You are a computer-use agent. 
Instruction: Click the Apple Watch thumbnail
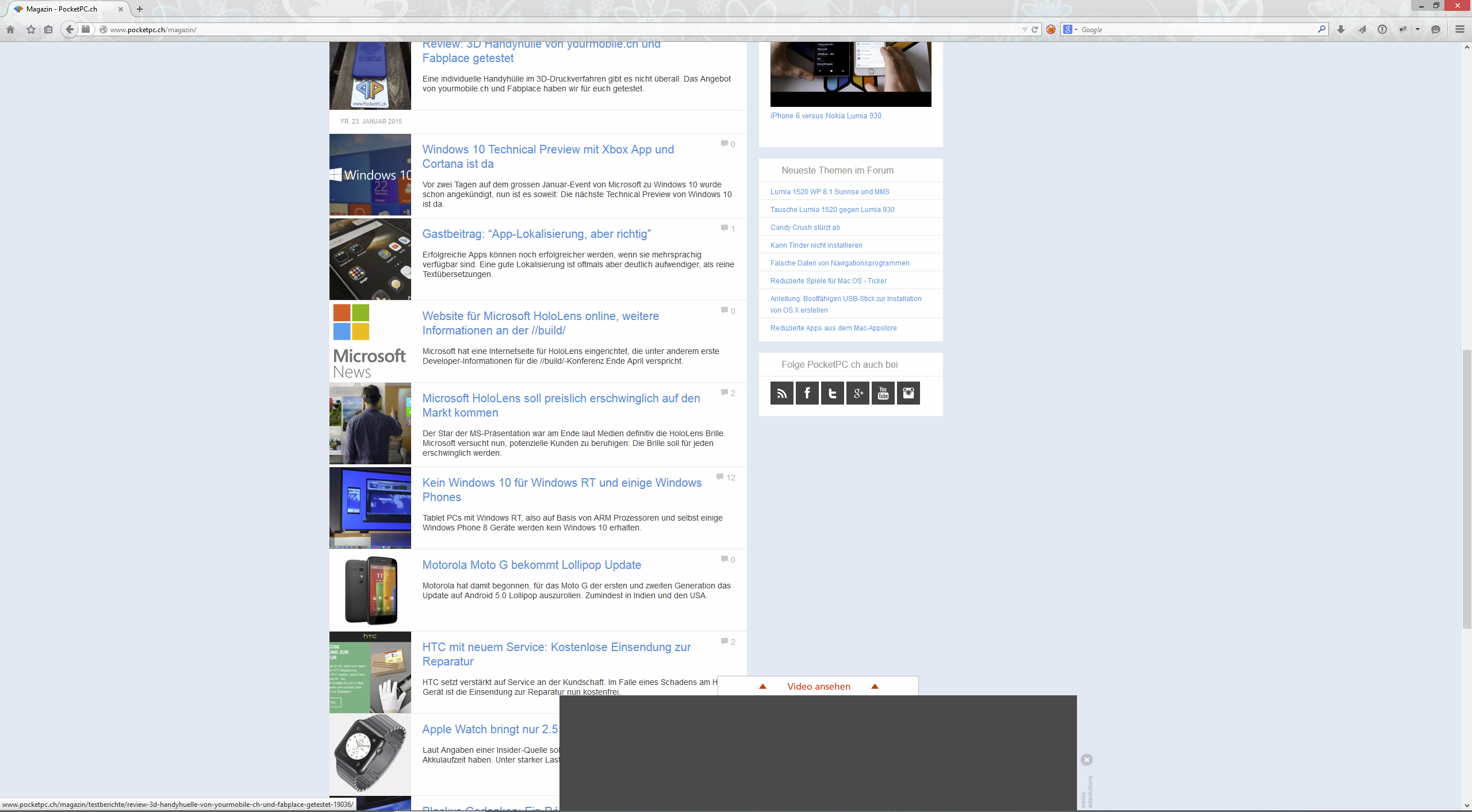[x=370, y=755]
